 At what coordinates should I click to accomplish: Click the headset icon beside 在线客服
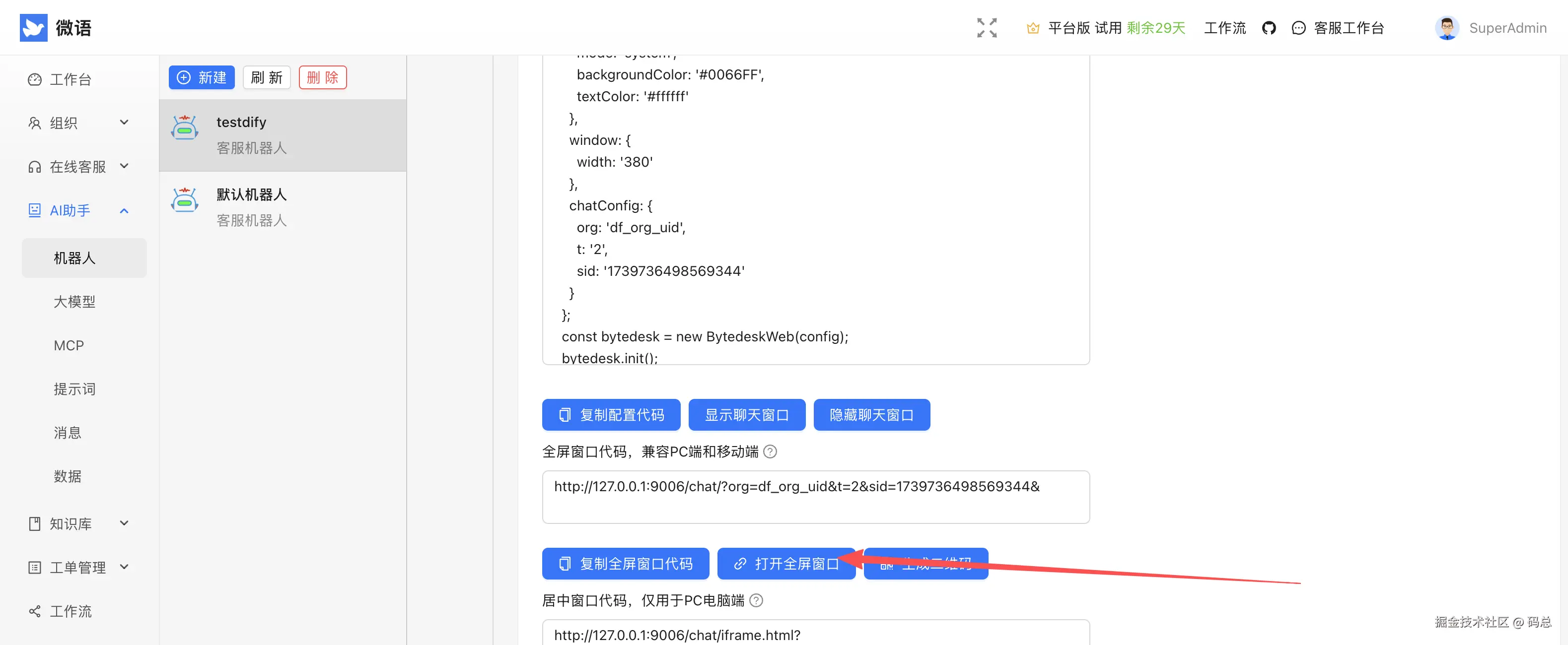(34, 166)
